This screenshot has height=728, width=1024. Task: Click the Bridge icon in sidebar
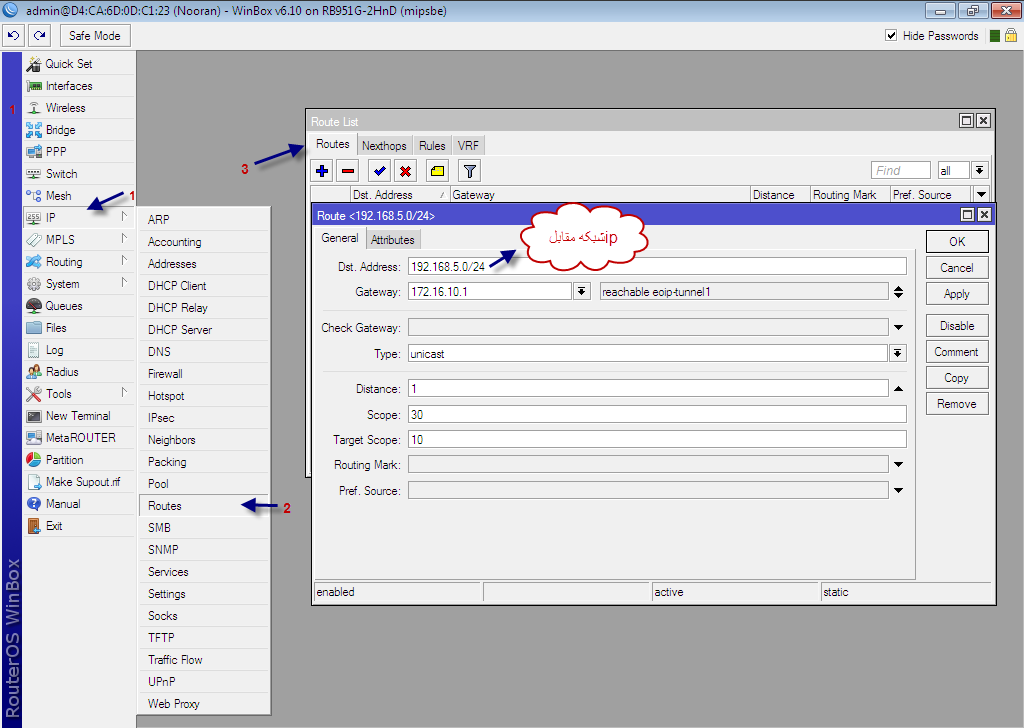tap(34, 130)
